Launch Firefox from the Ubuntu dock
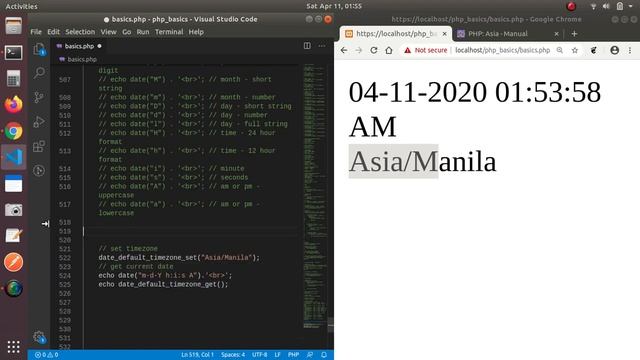 click(13, 104)
